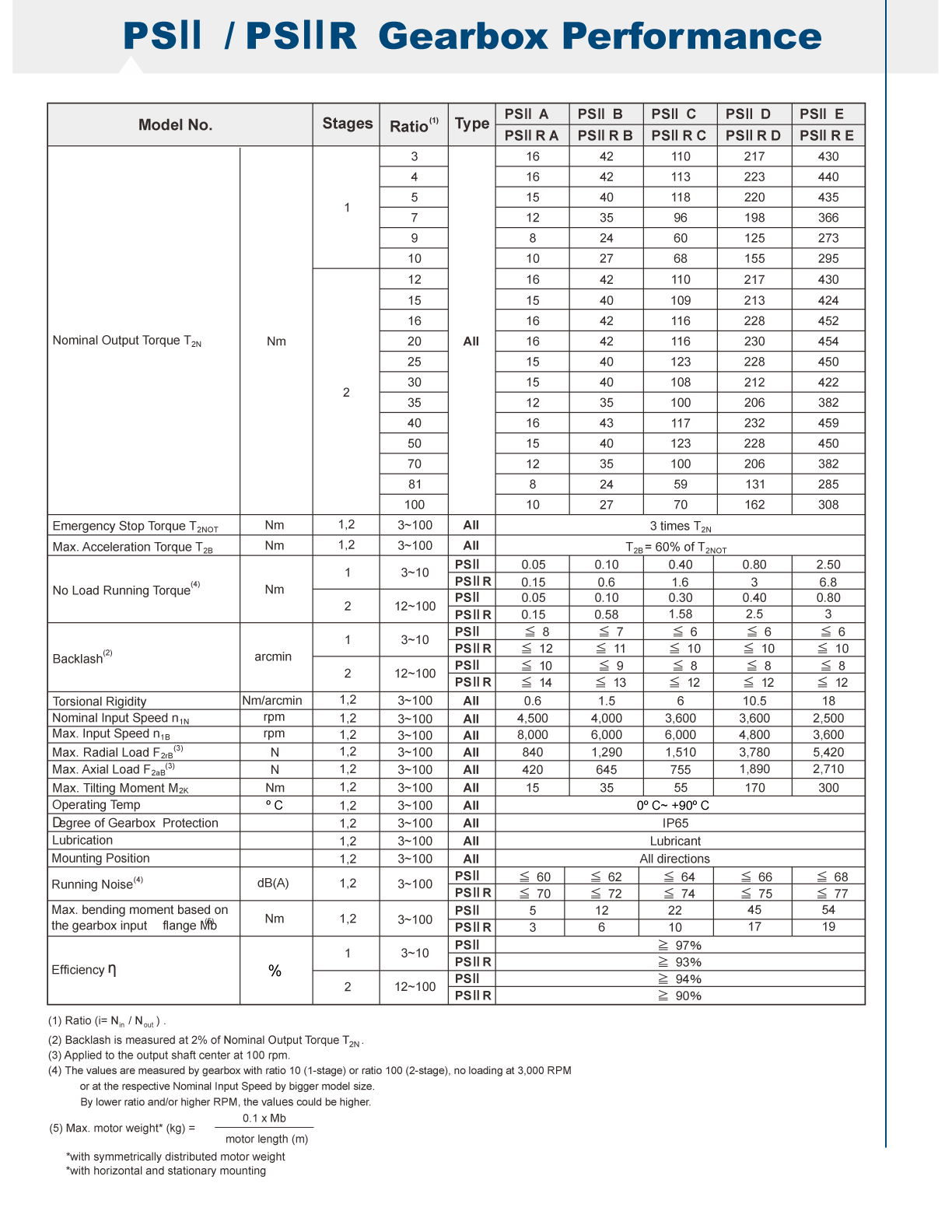Click the Torsional Rigidity row label

[100, 701]
